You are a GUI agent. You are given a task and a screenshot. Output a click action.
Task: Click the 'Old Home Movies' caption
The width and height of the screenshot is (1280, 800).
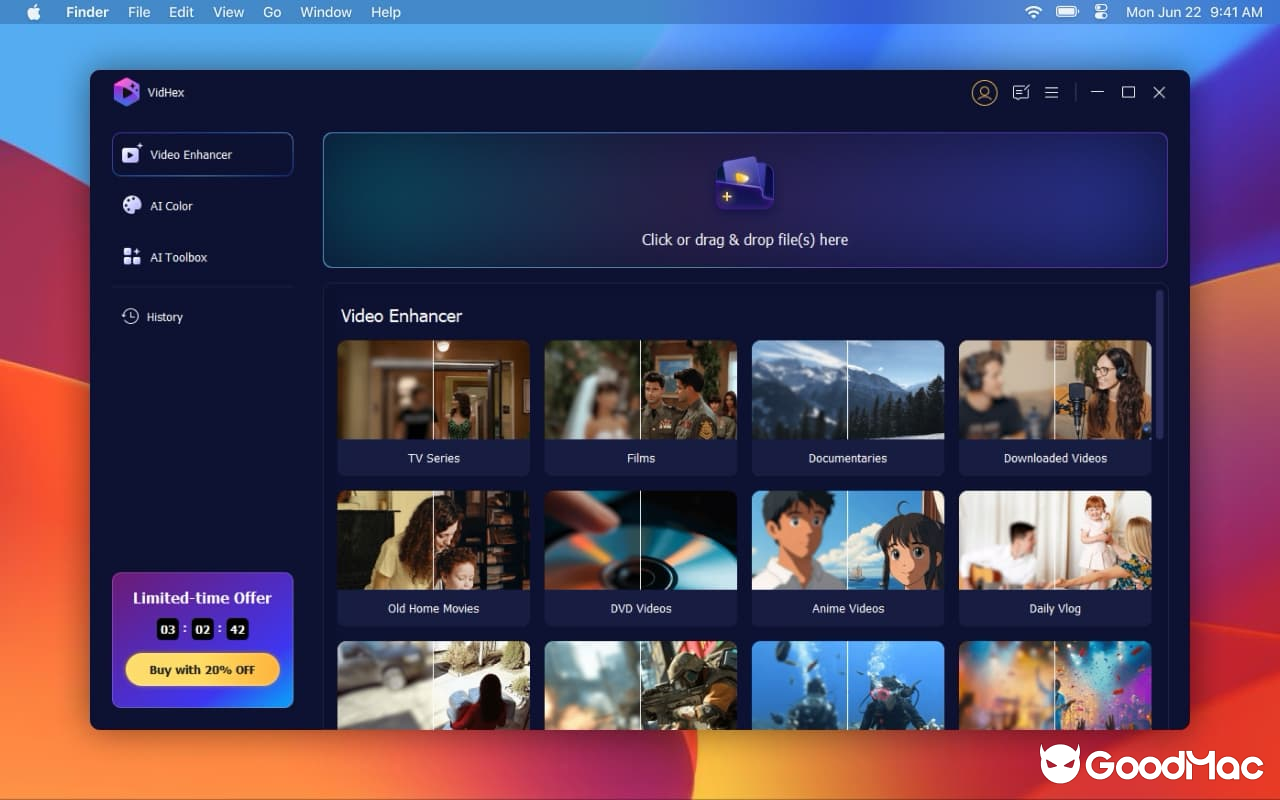pos(434,608)
